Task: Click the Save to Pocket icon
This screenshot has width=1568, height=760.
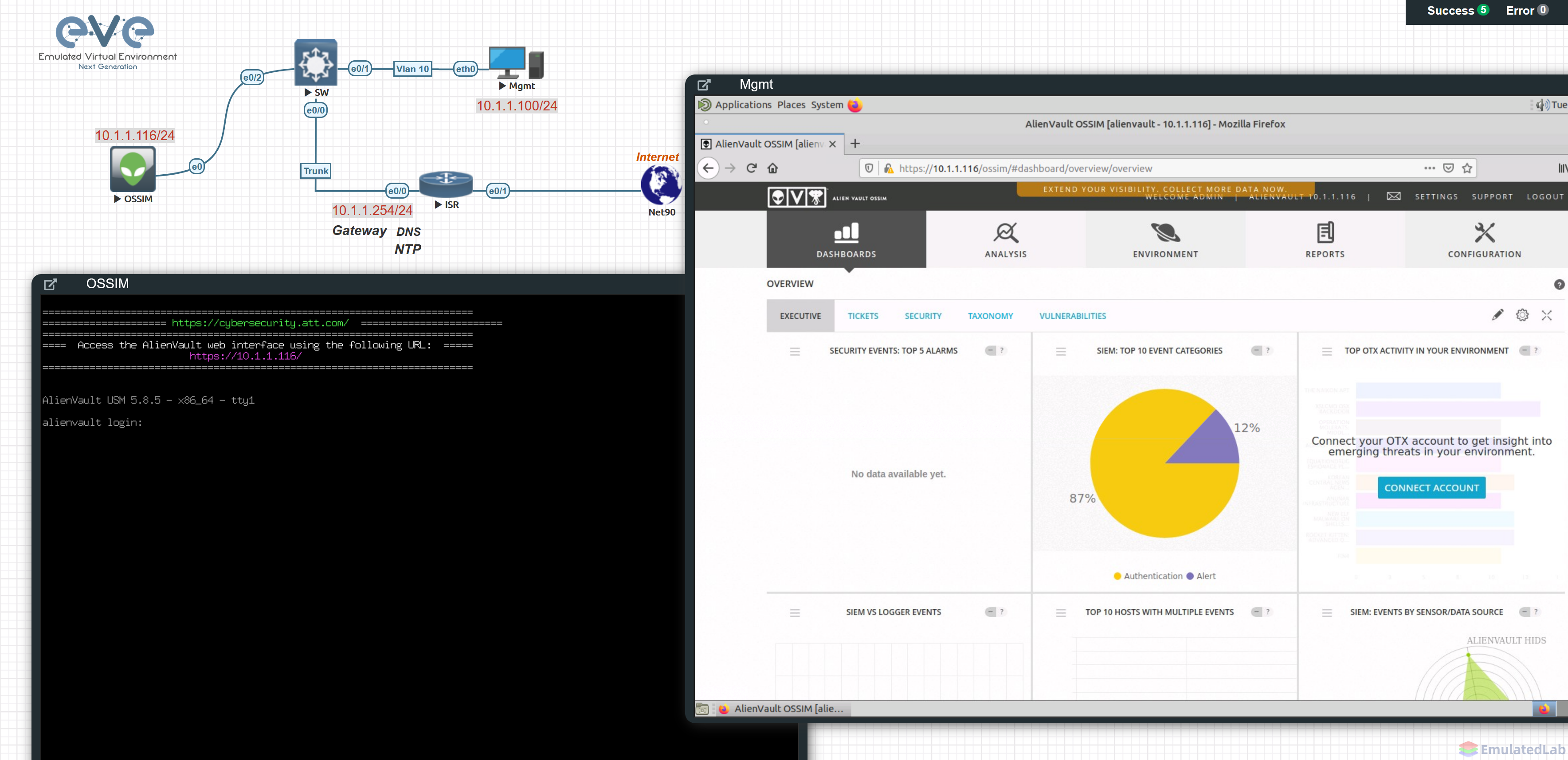Action: 1449,168
